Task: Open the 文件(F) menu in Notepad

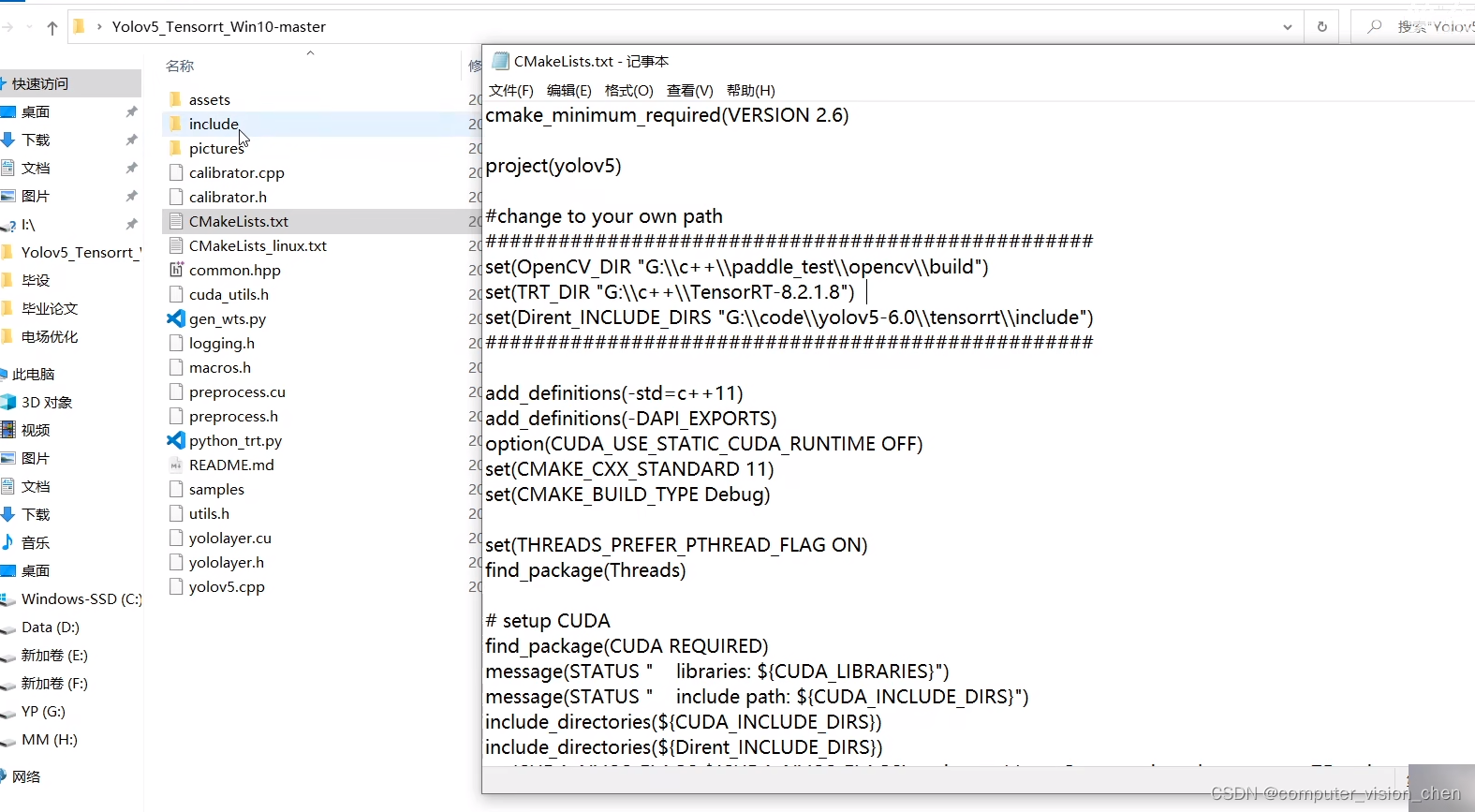Action: (511, 90)
